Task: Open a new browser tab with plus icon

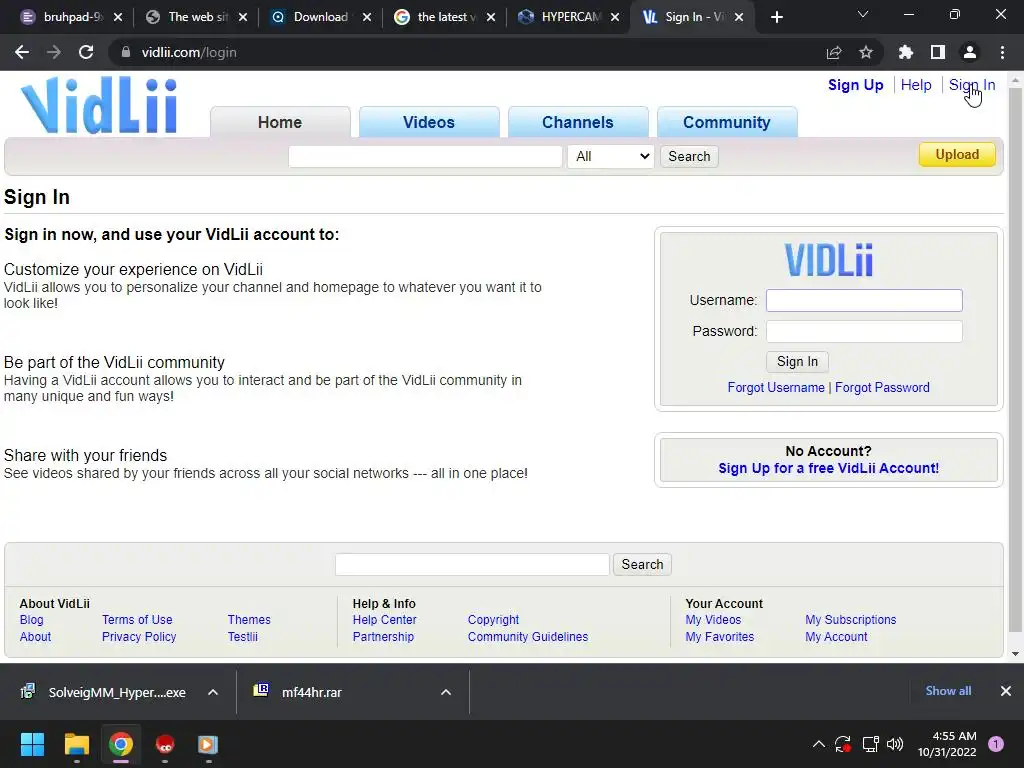Action: [x=776, y=17]
